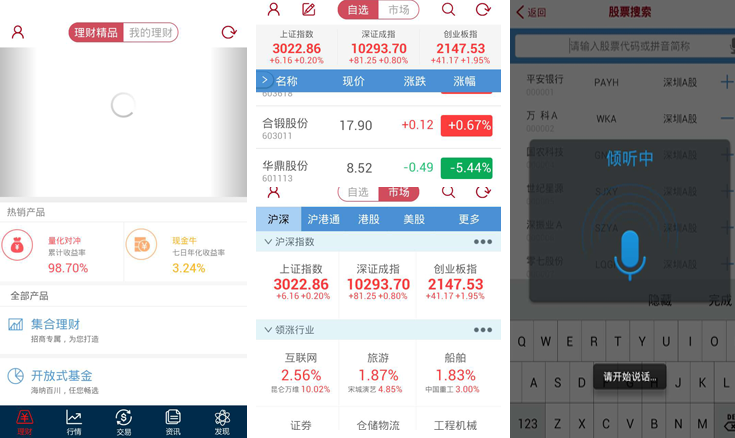Open 工程机械 industry cell
The height and width of the screenshot is (438, 735).
(x=455, y=425)
